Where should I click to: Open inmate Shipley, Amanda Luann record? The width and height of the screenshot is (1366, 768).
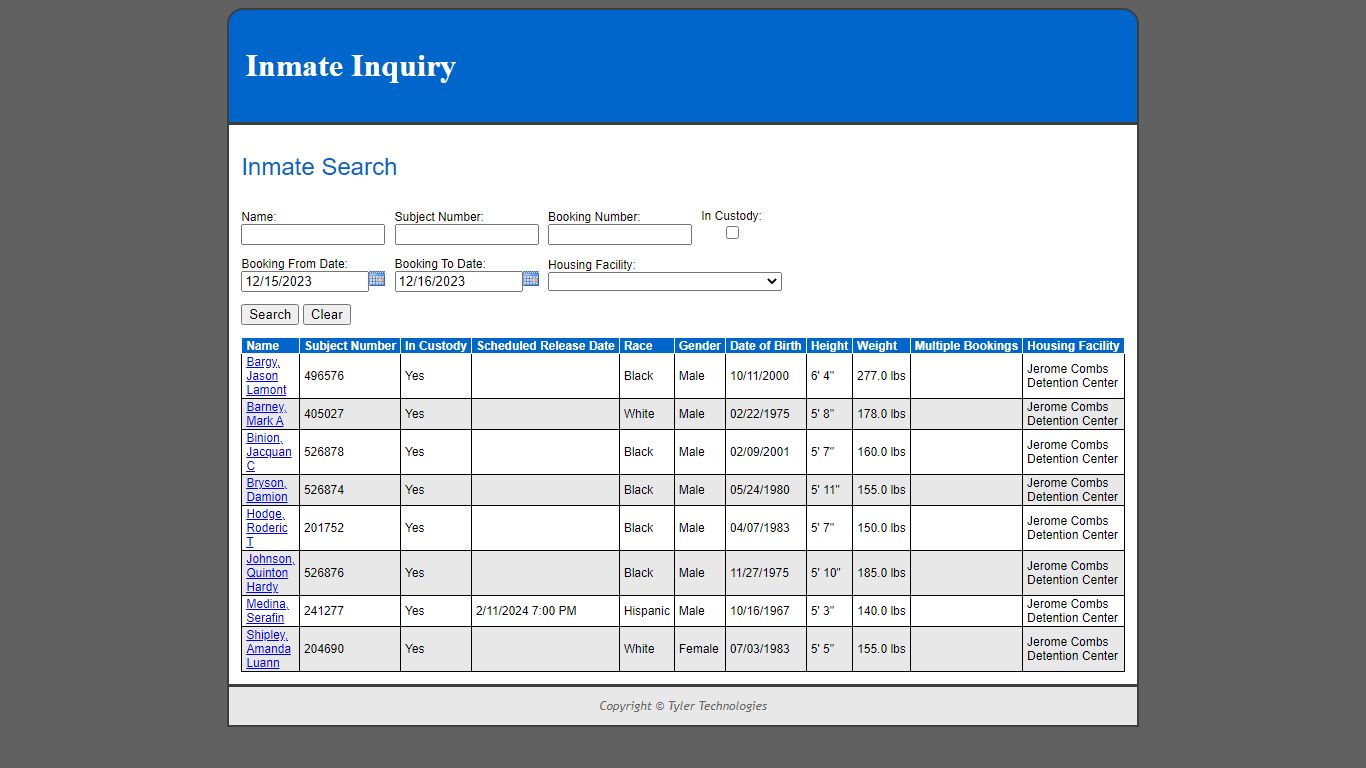pyautogui.click(x=268, y=649)
